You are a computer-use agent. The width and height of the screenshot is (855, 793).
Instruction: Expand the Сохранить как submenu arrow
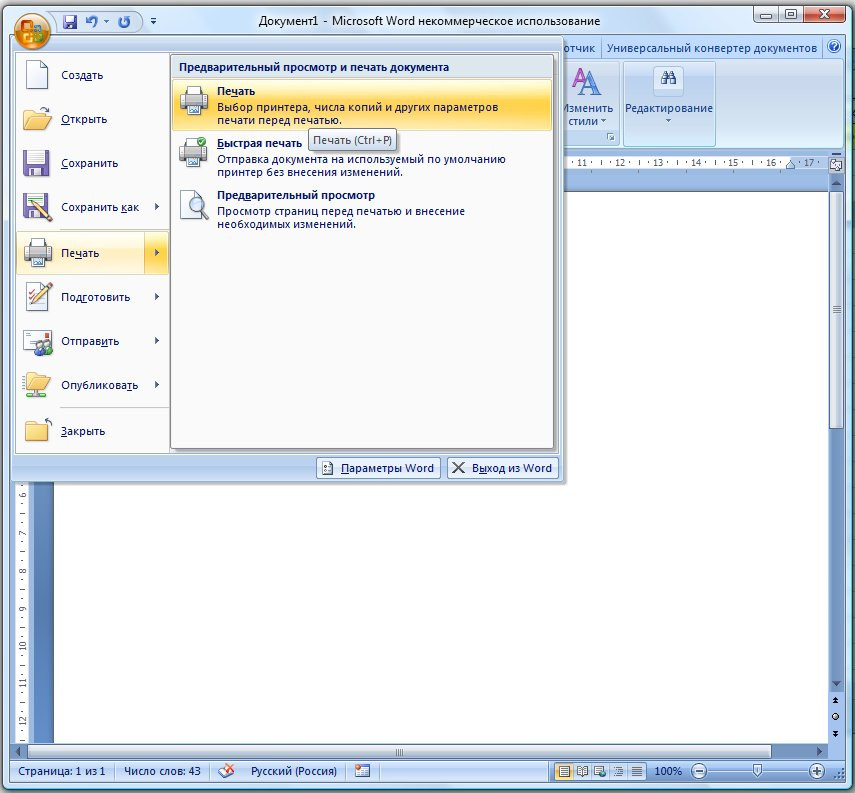(x=157, y=207)
